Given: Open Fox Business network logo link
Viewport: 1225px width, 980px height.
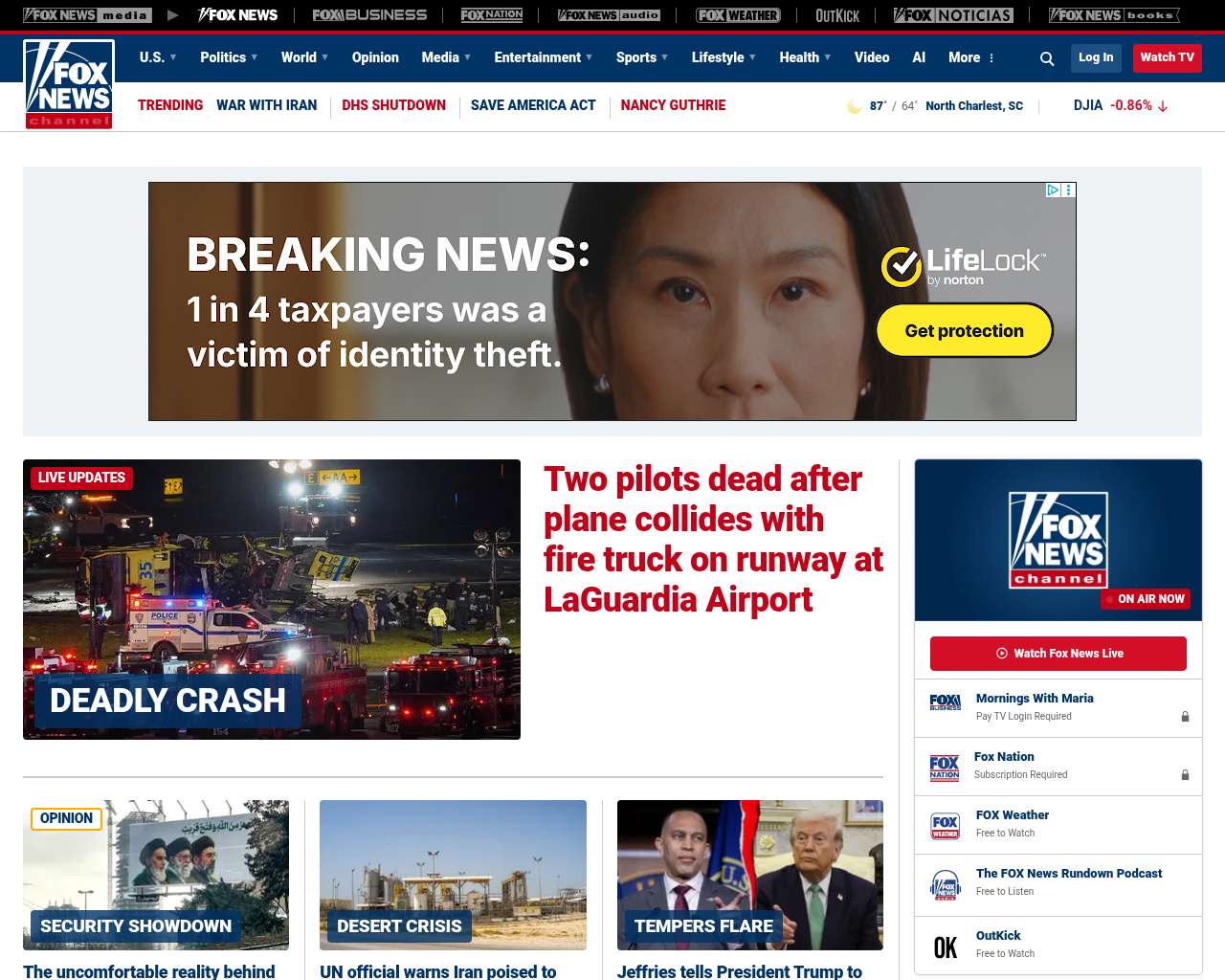Looking at the screenshot, I should (x=369, y=15).
